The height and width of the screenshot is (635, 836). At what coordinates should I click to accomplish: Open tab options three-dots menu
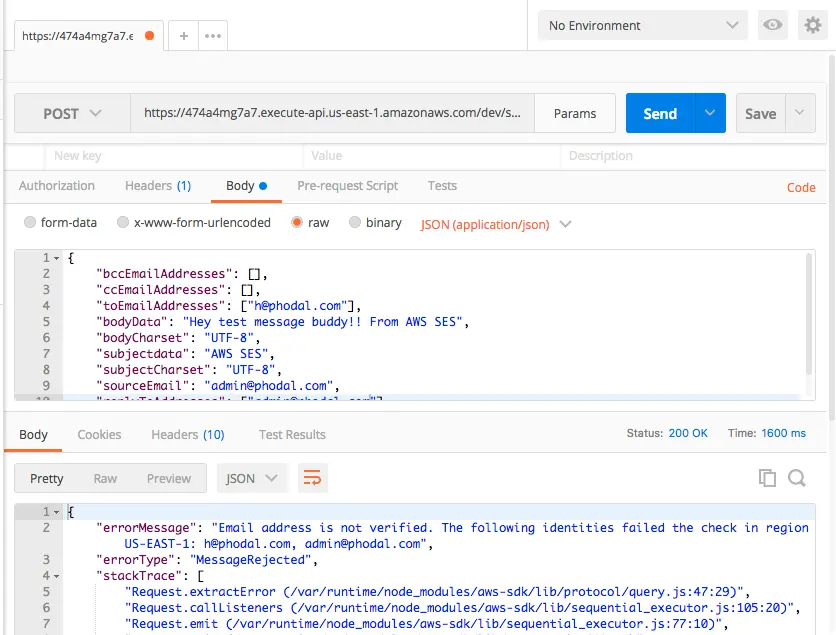coord(213,36)
